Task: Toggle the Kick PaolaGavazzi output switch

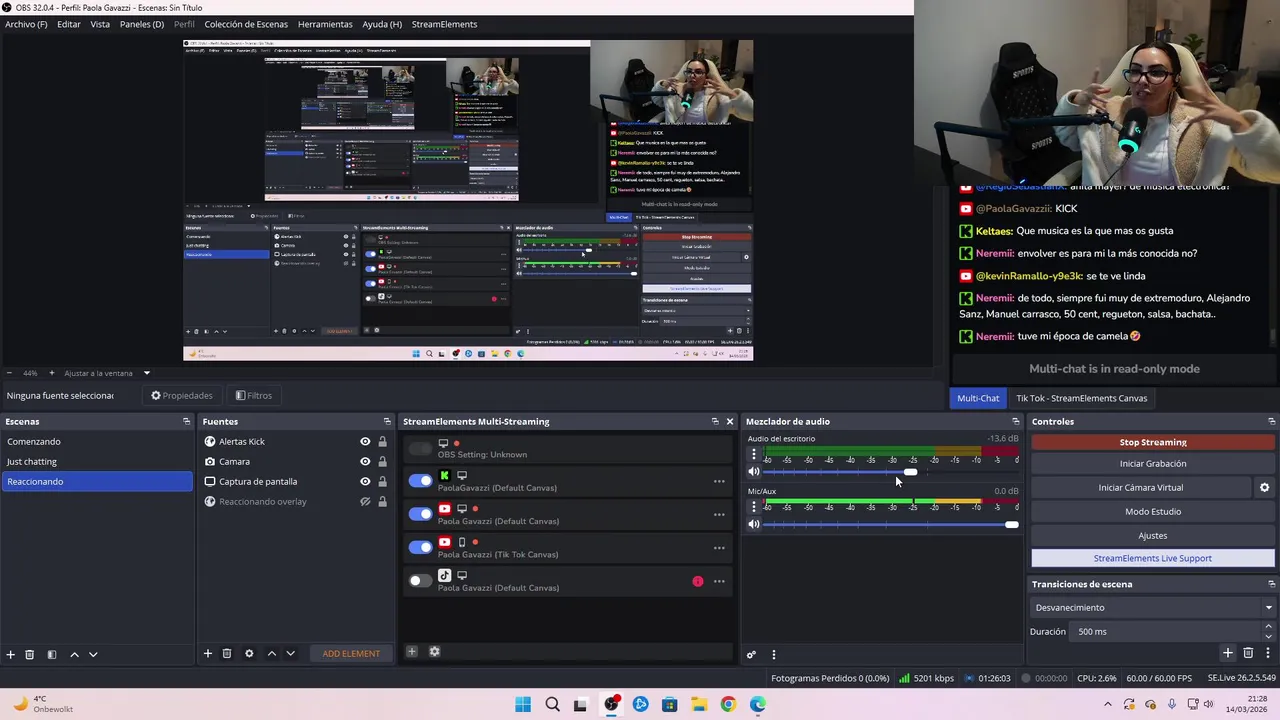Action: point(420,481)
